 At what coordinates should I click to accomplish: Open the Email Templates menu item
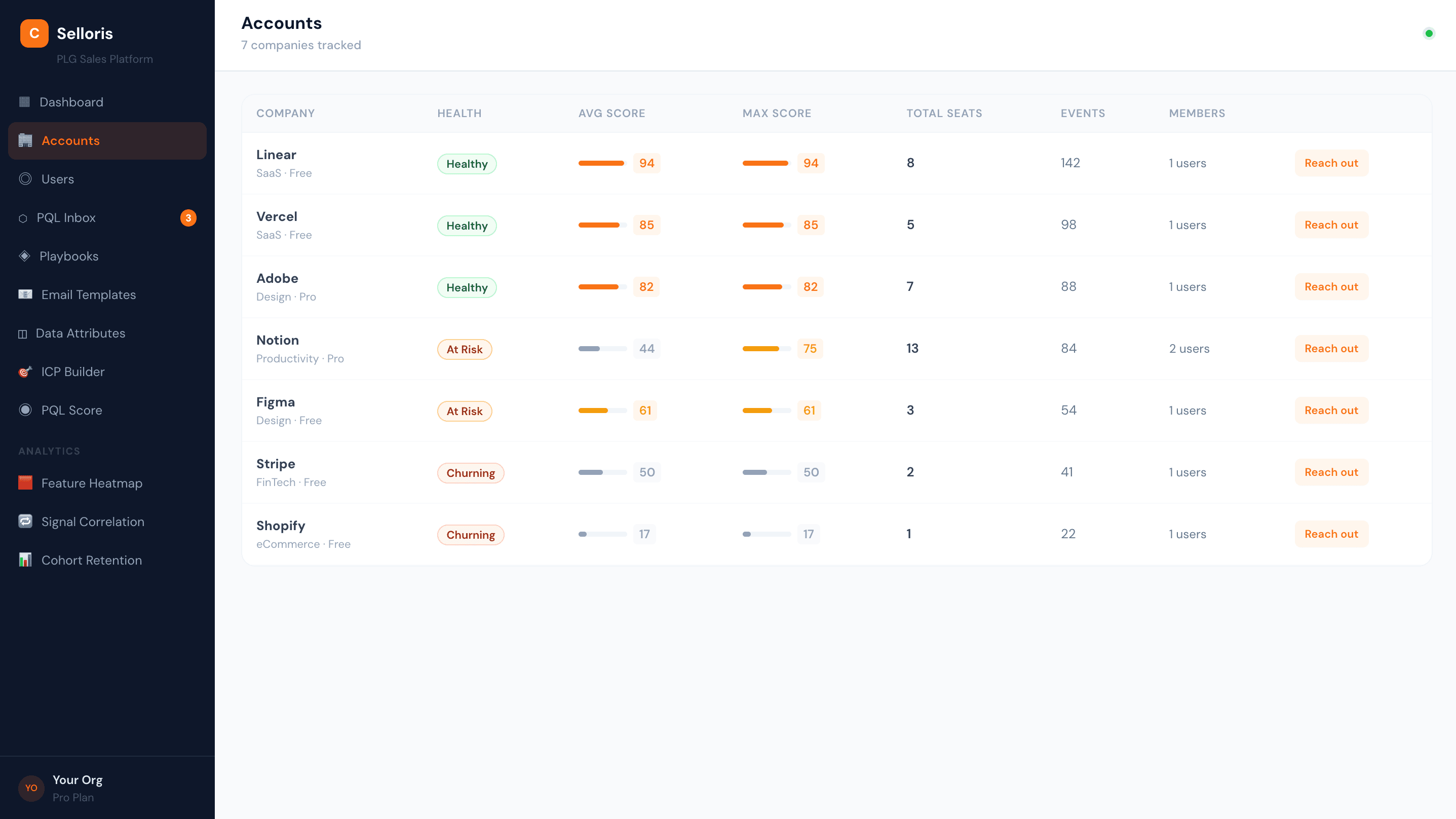coord(107,294)
